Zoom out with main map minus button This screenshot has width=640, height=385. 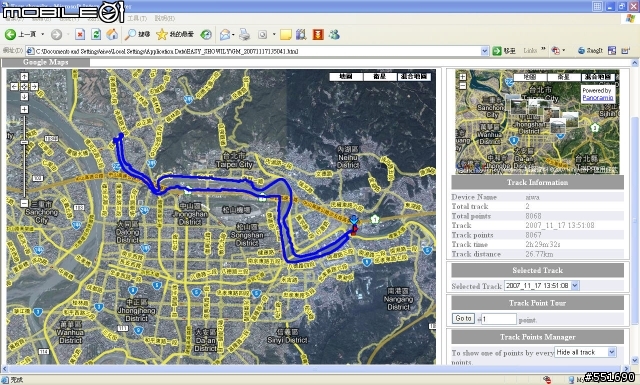[x=24, y=203]
